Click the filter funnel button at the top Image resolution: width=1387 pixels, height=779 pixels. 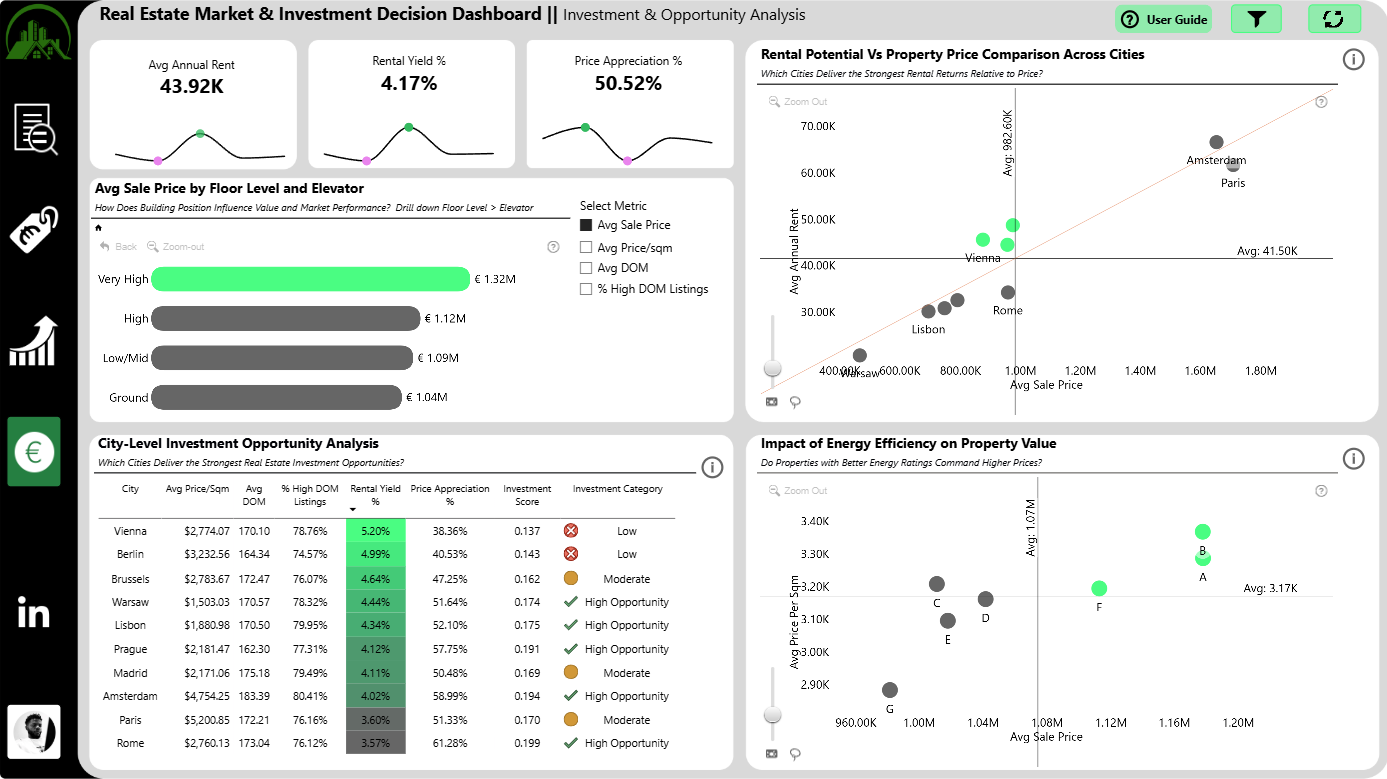click(1256, 19)
